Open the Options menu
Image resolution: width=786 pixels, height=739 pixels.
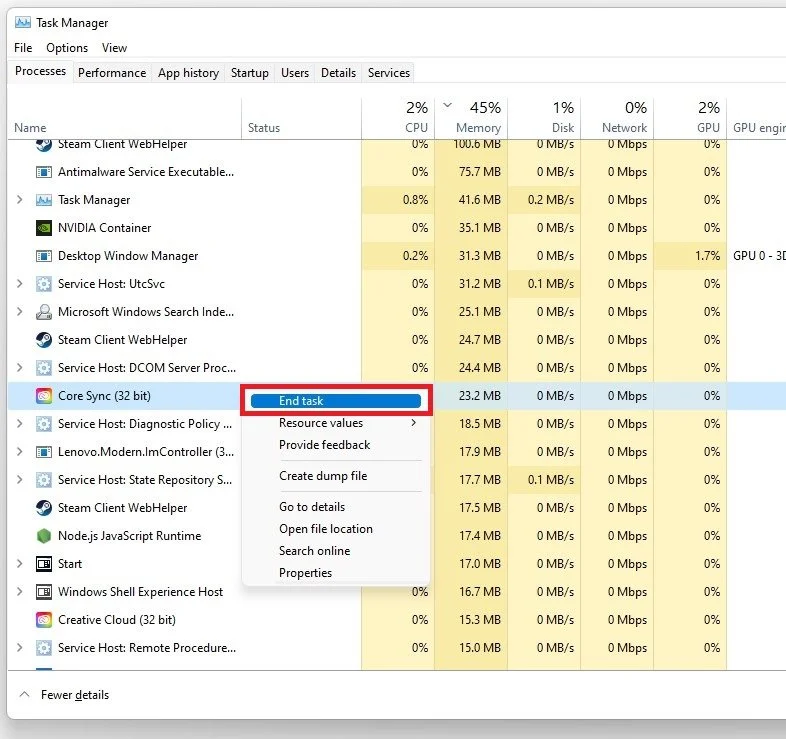click(x=67, y=48)
